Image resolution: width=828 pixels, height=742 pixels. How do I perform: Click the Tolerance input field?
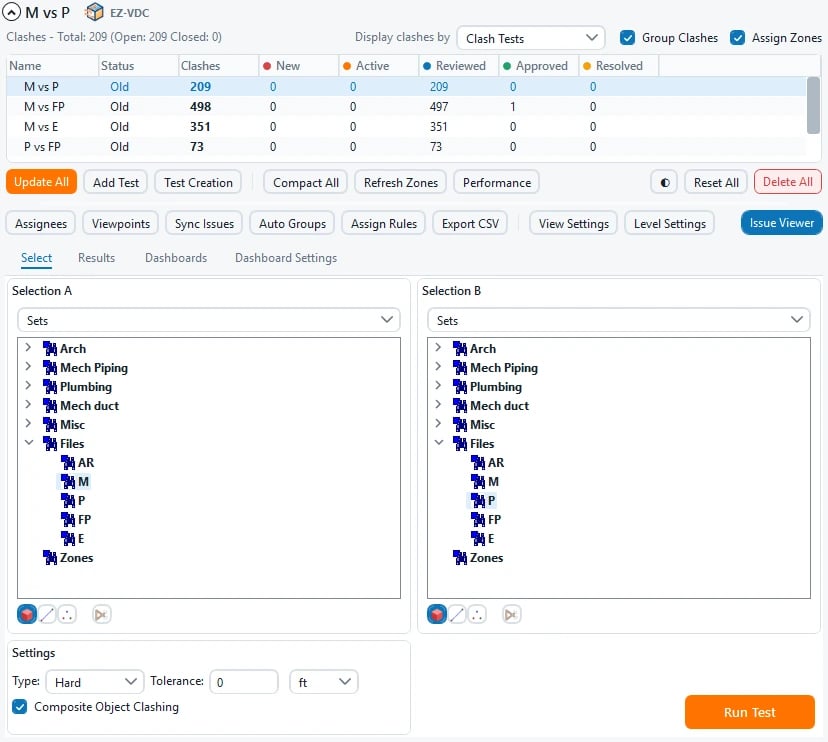coord(244,682)
